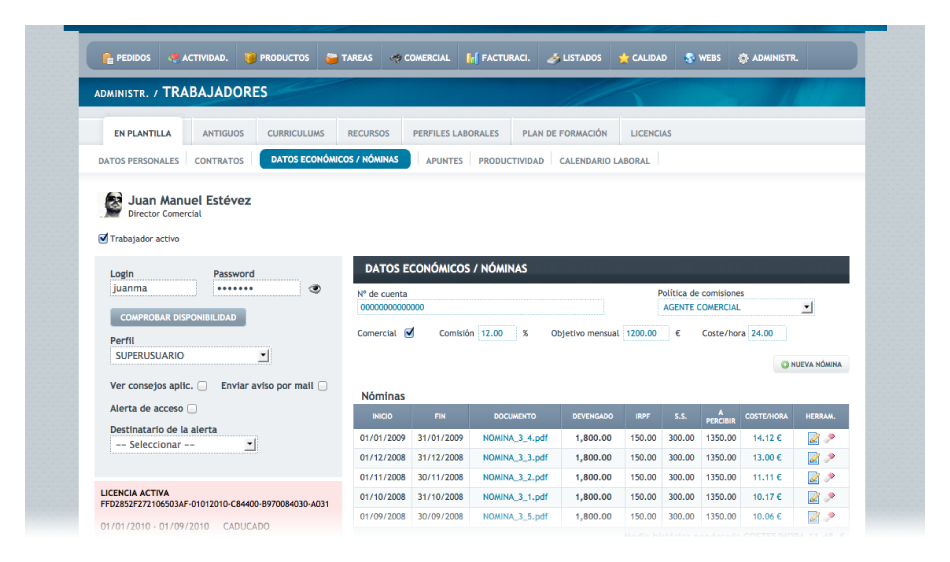
Task: Open Contratos subtab
Action: point(219,161)
